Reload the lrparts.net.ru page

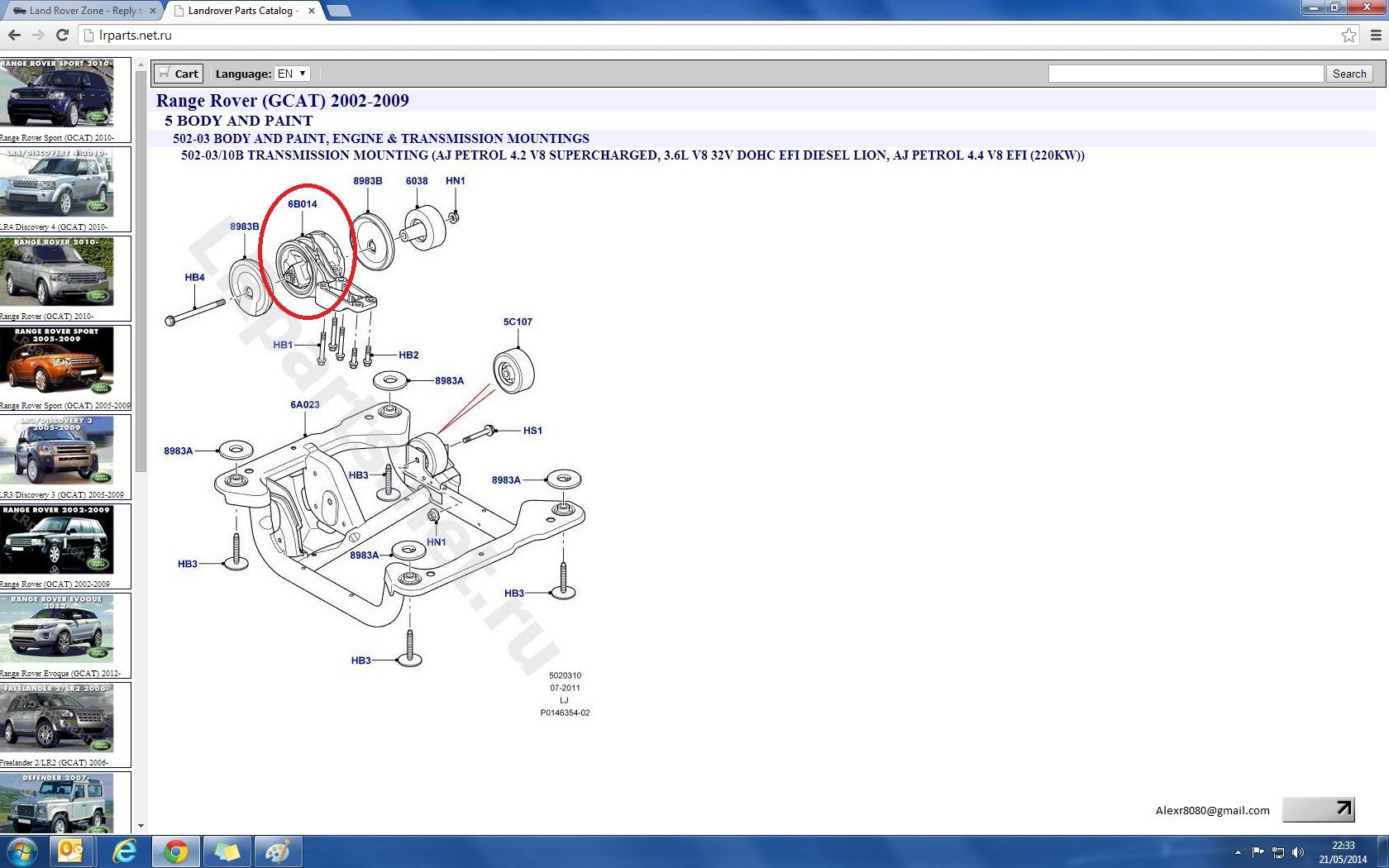(62, 36)
